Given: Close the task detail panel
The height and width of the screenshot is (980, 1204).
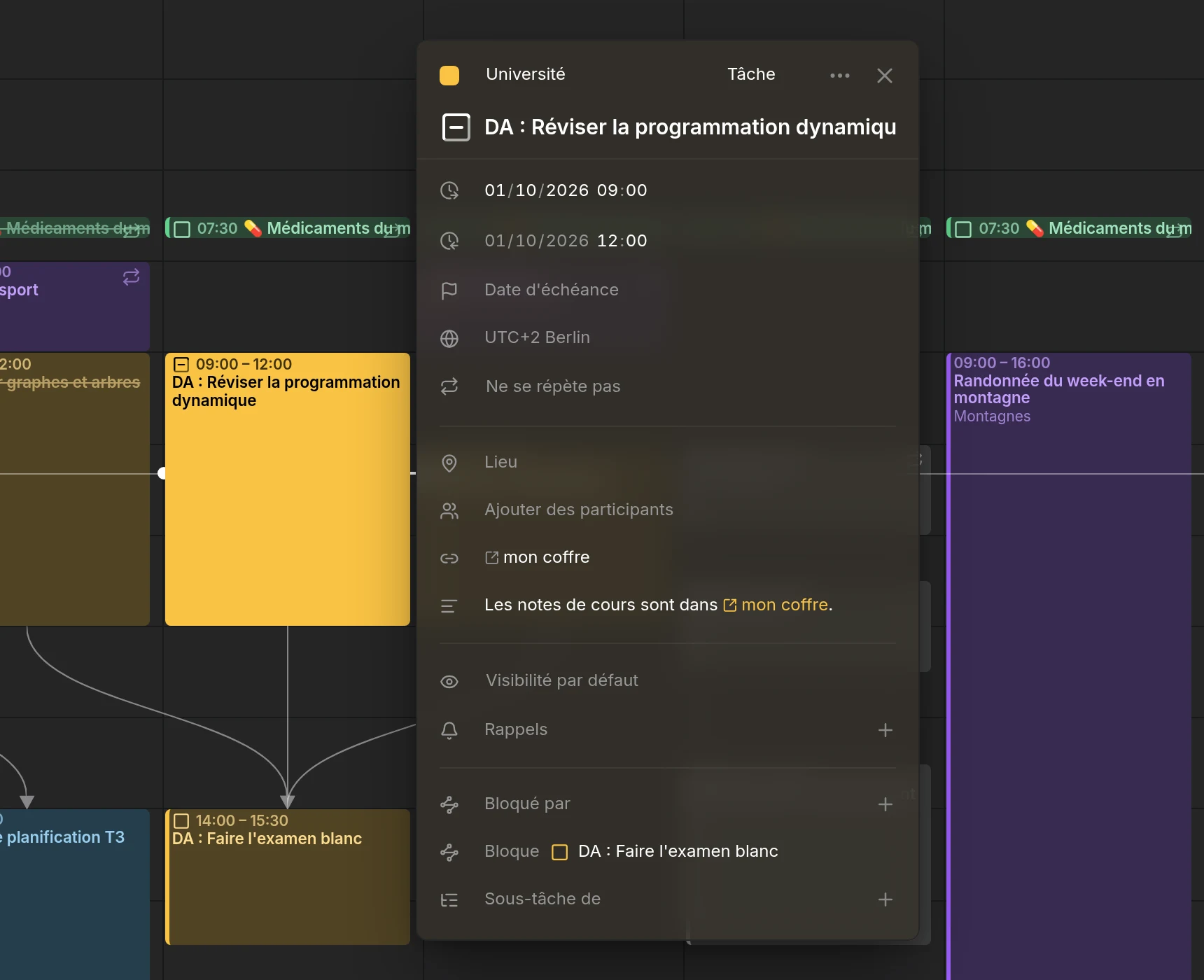Looking at the screenshot, I should tap(885, 76).
